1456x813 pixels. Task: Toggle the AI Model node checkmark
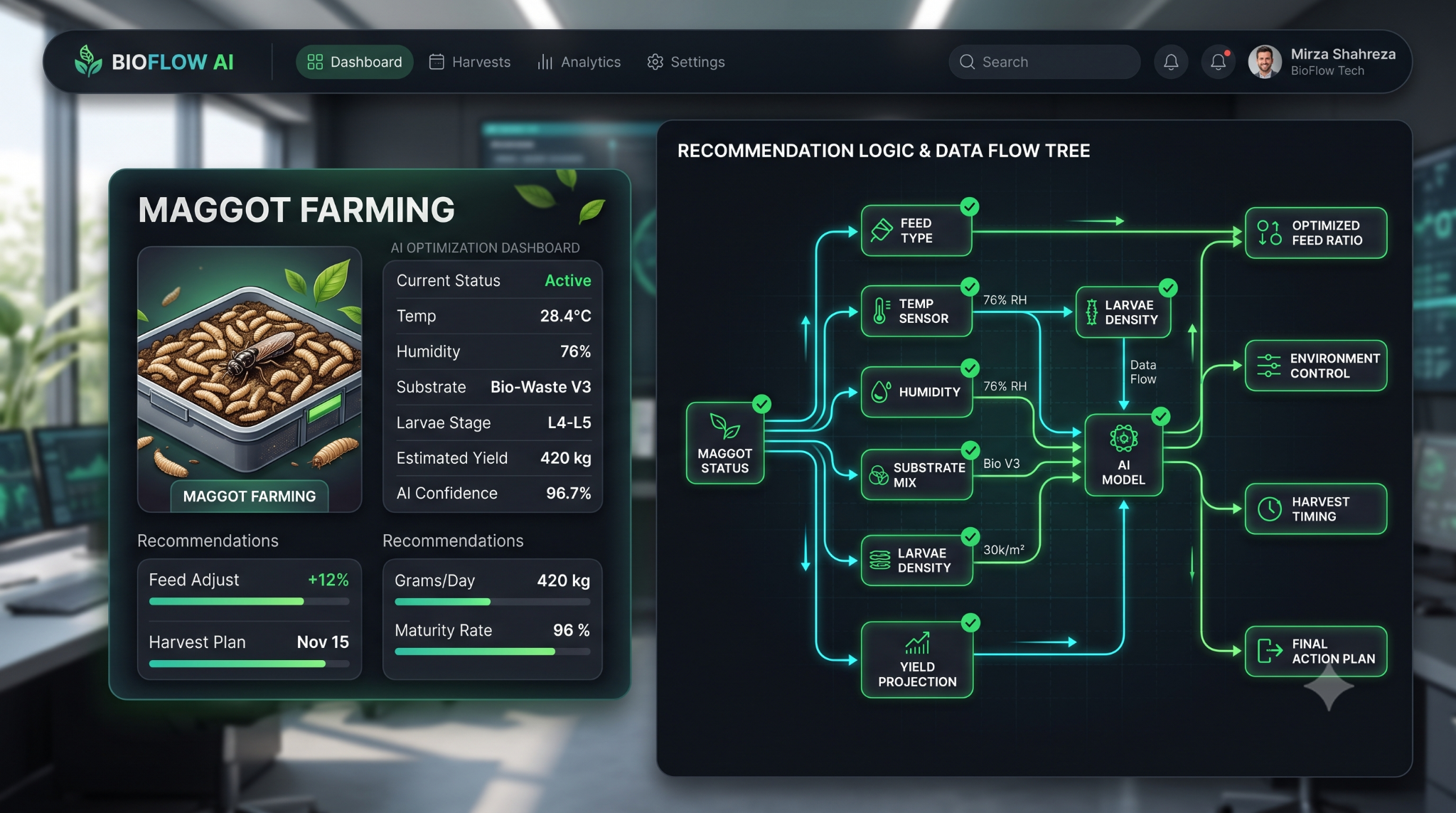click(x=1161, y=416)
